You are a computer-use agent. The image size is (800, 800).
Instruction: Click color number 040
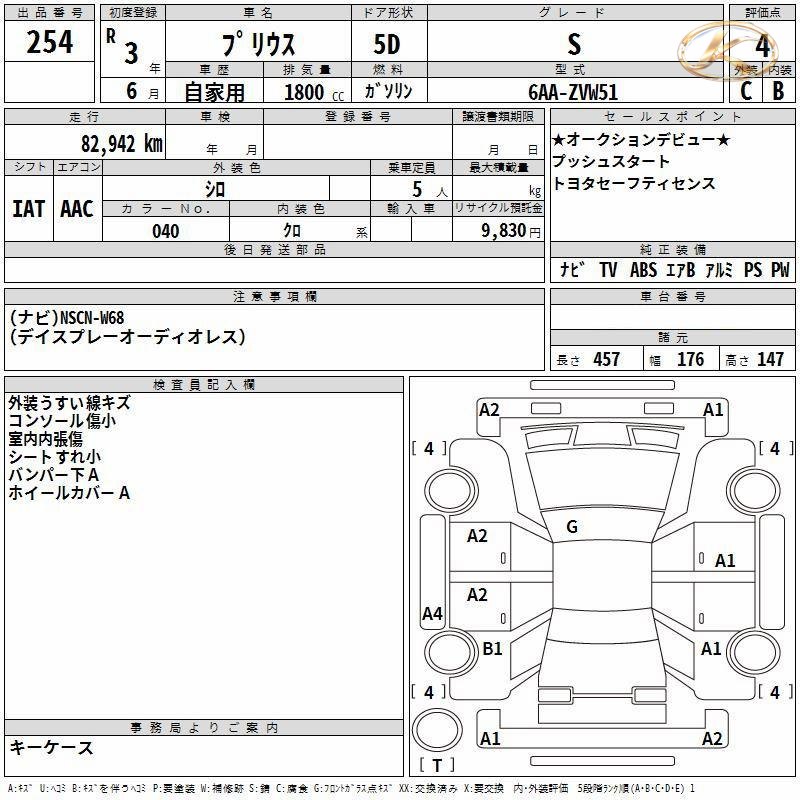tap(166, 231)
